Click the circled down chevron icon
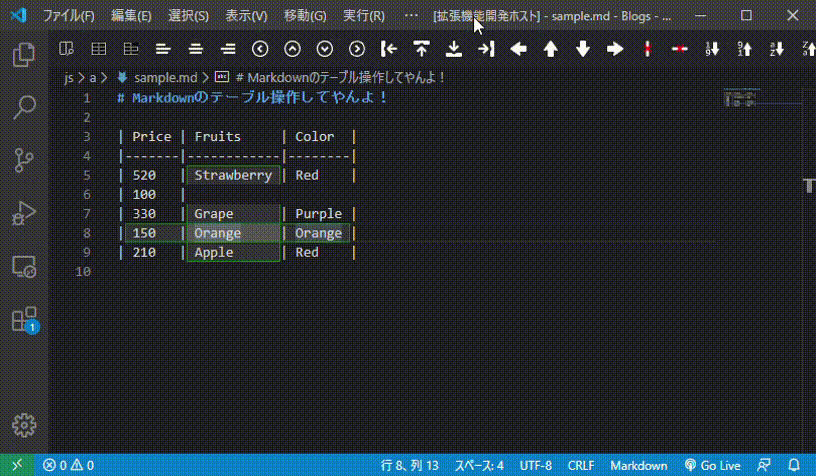This screenshot has height=476, width=816. (x=325, y=49)
